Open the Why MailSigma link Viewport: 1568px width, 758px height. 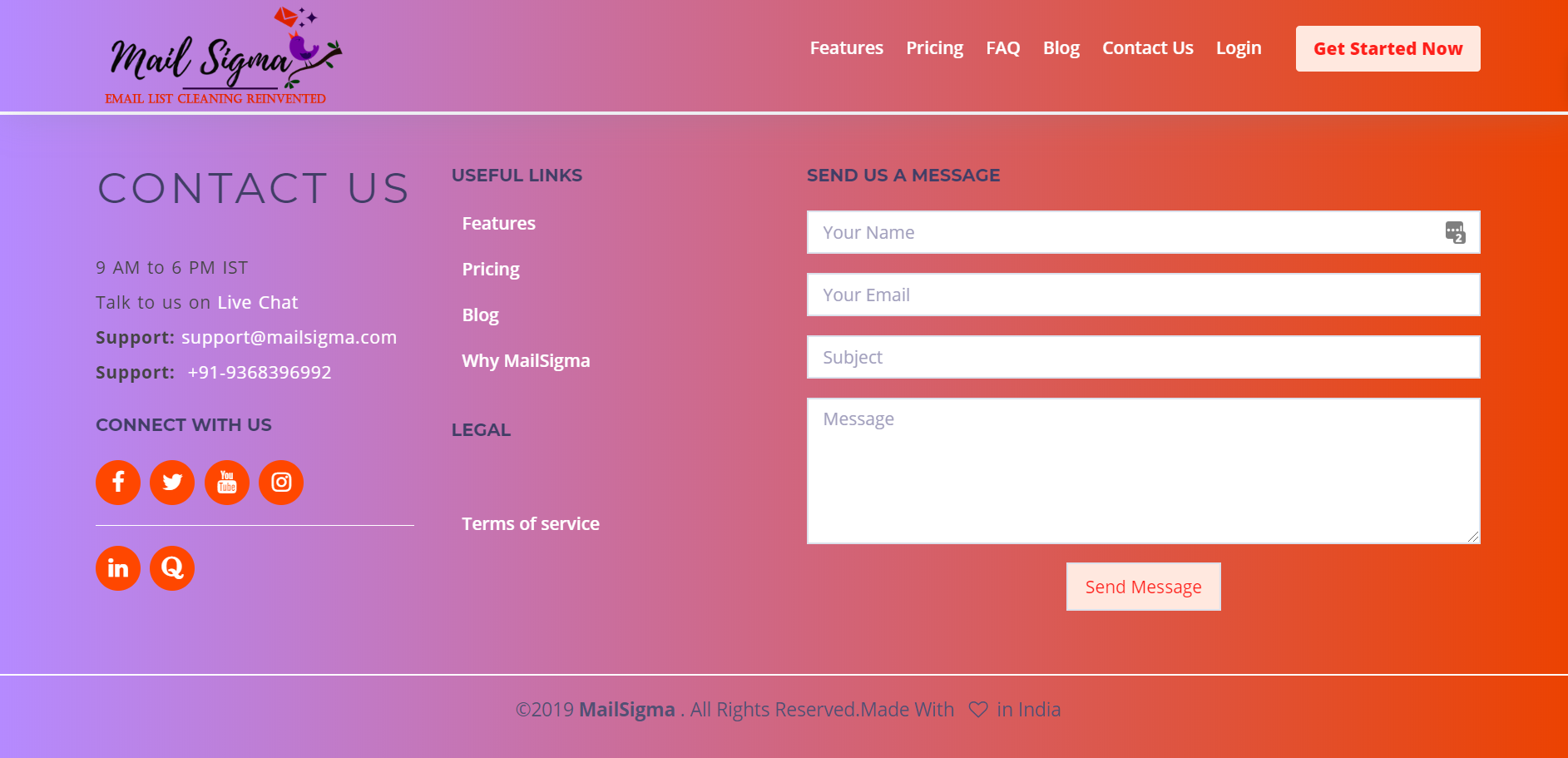pyautogui.click(x=527, y=361)
